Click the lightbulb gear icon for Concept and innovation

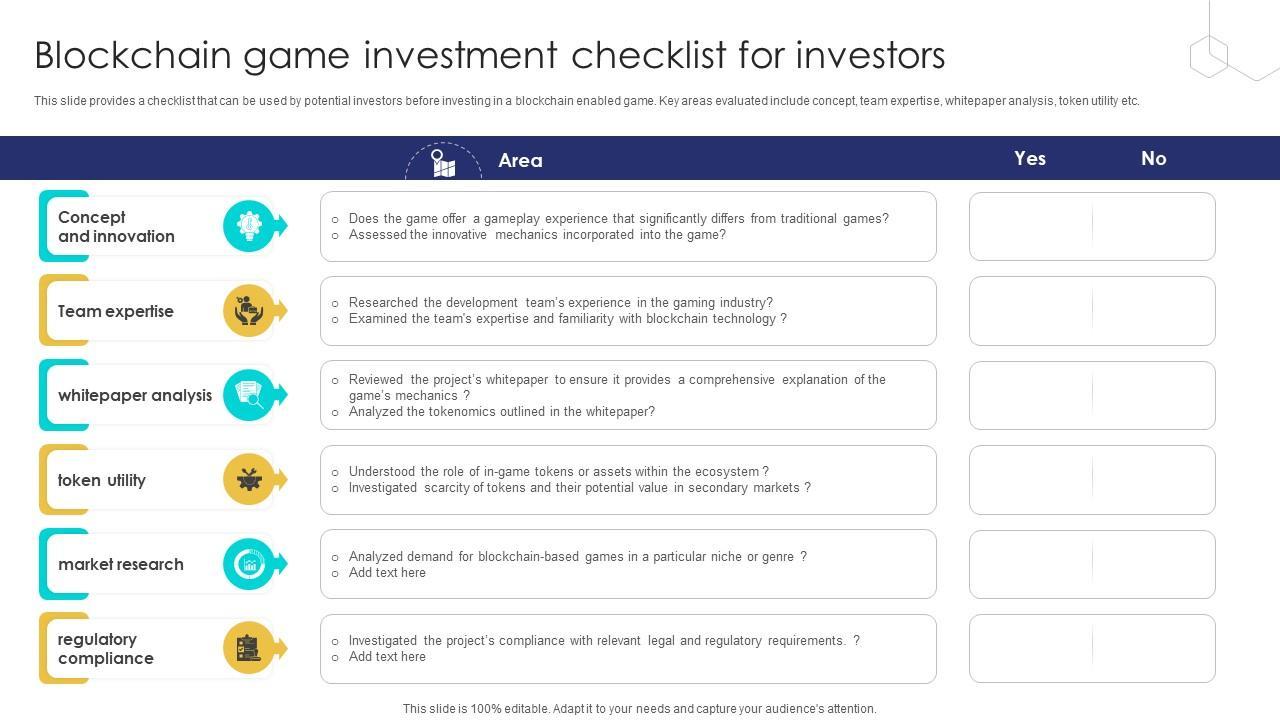click(x=249, y=226)
